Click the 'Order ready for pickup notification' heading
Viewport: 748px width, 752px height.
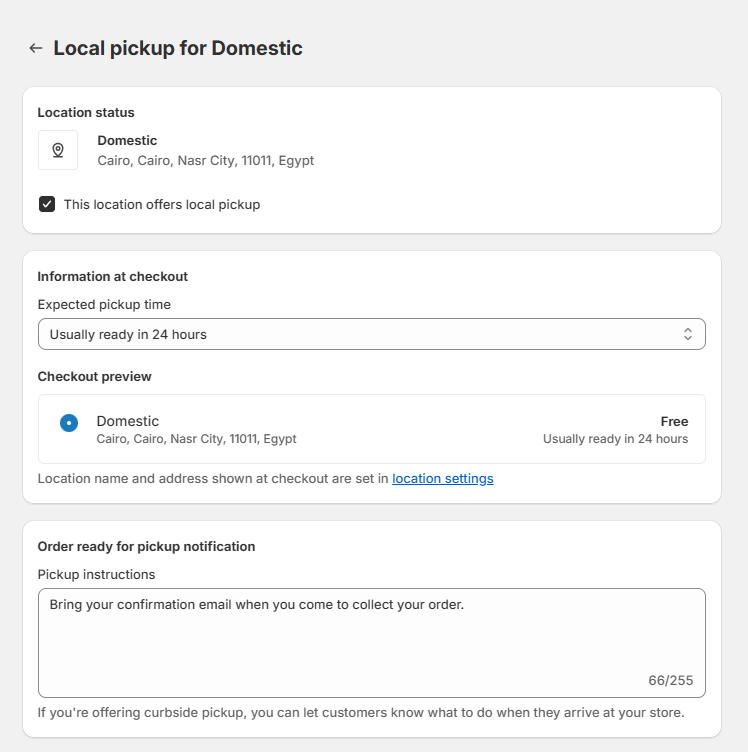(146, 547)
